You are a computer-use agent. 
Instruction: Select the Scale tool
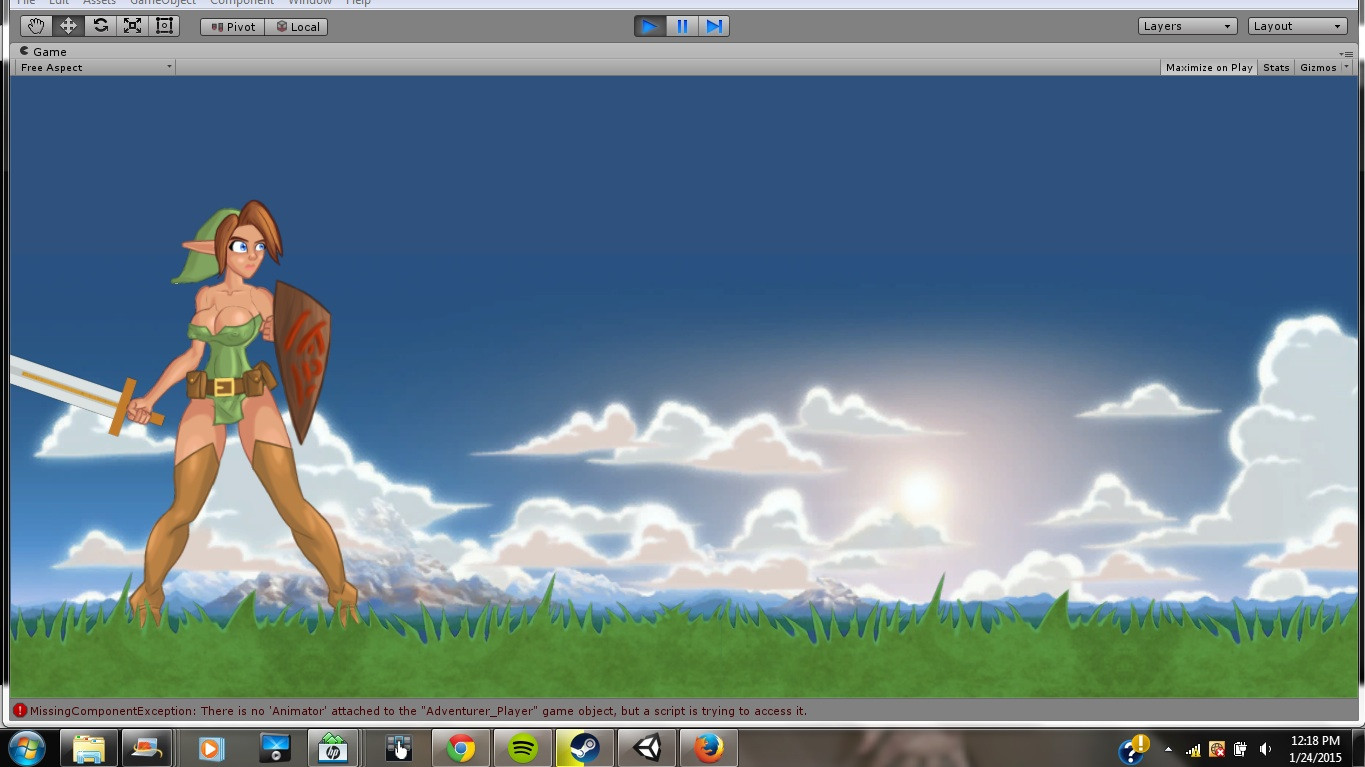point(132,26)
